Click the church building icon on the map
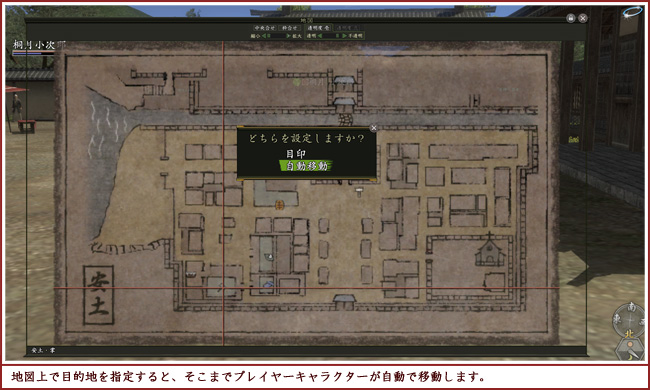650x390 pixels. click(x=490, y=250)
